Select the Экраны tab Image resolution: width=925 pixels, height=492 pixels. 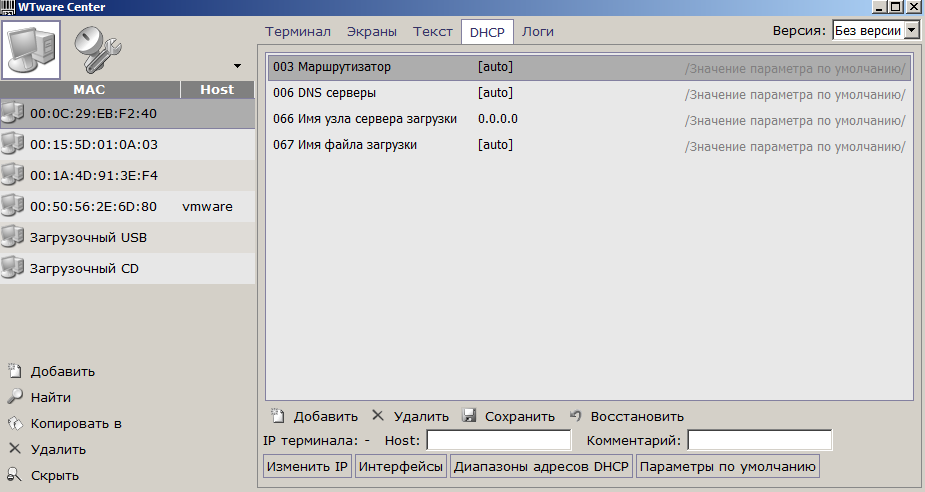click(x=371, y=31)
